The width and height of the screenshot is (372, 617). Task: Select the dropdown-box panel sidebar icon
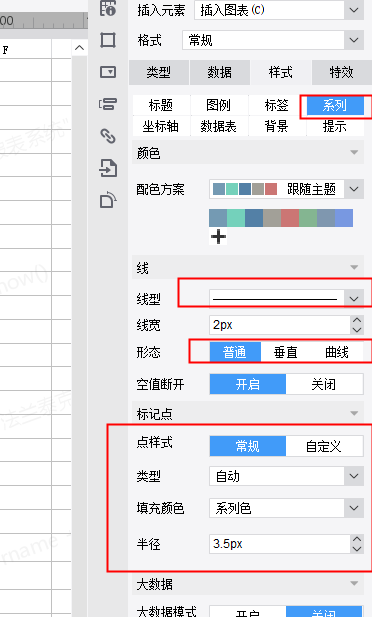(x=108, y=72)
